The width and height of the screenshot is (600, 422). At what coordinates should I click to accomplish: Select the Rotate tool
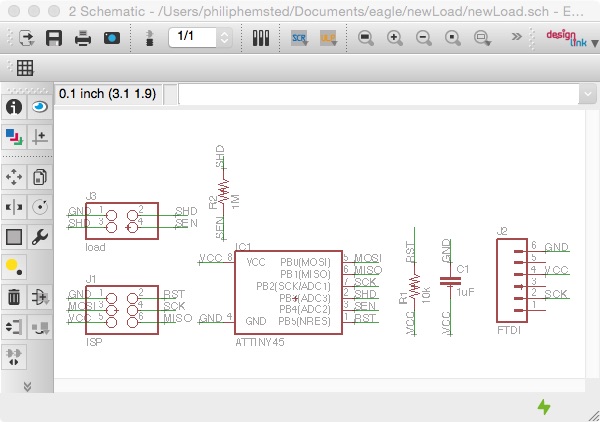40,207
